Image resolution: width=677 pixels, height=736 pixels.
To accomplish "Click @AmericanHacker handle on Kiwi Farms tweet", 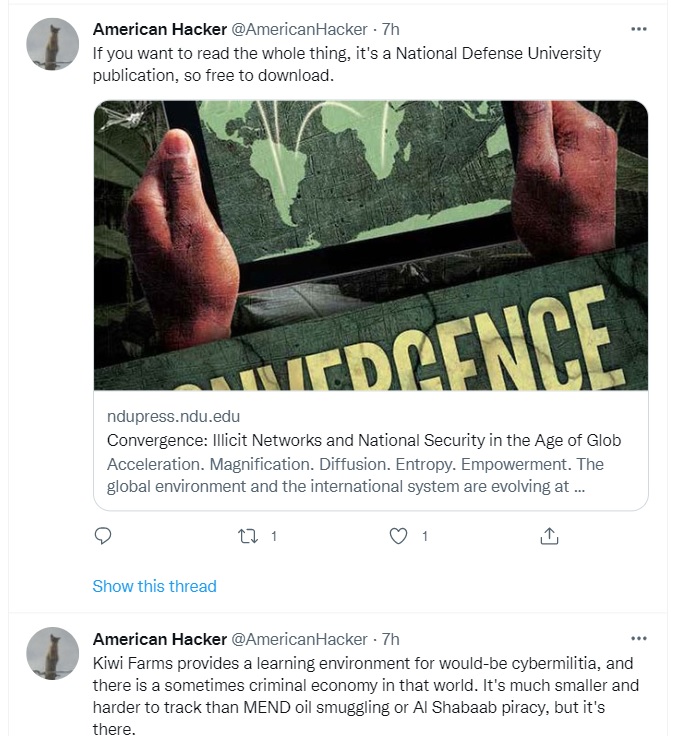I will tap(300, 639).
